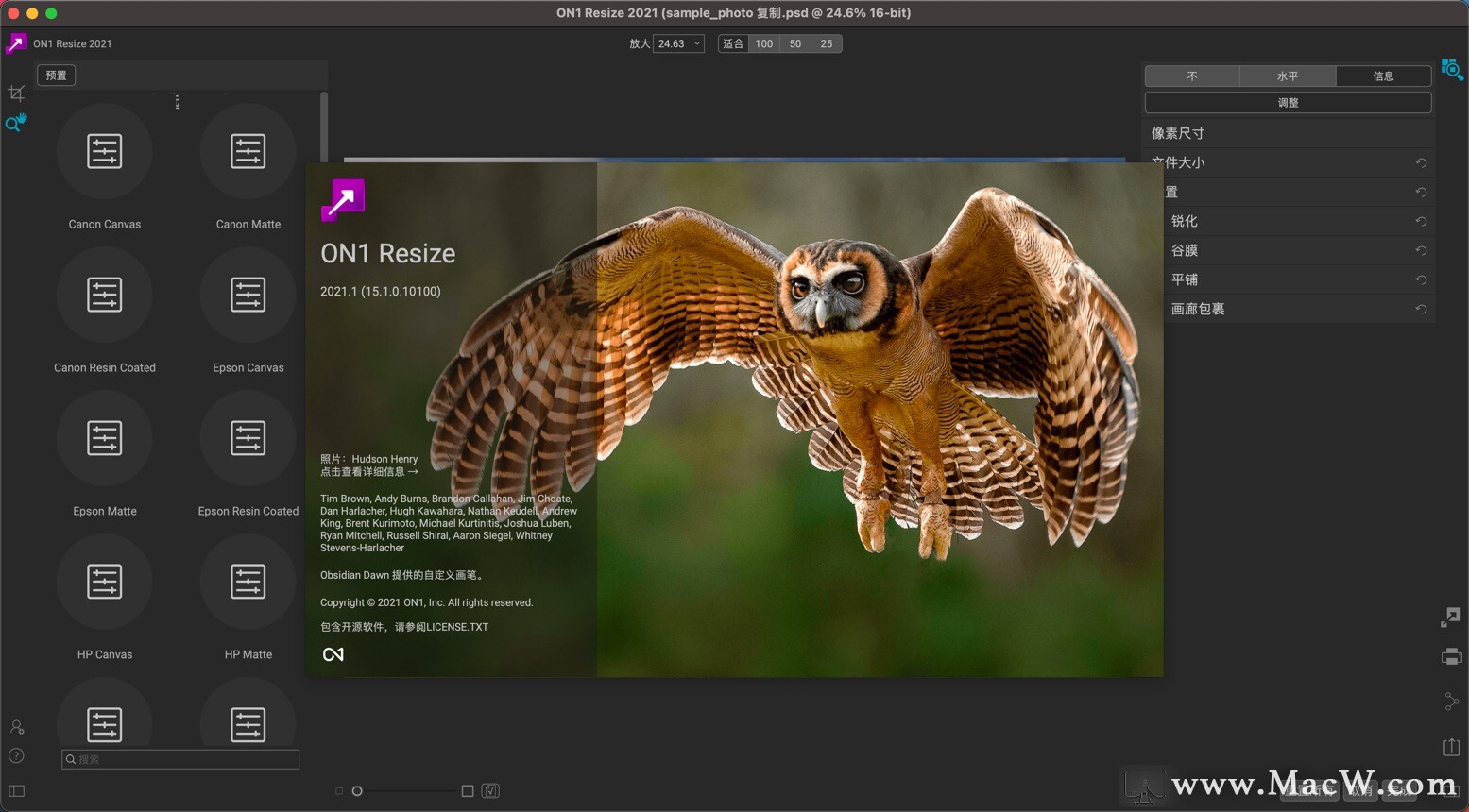Viewport: 1469px width, 812px height.
Task: Click the 搜索 preset search field
Action: [x=180, y=759]
